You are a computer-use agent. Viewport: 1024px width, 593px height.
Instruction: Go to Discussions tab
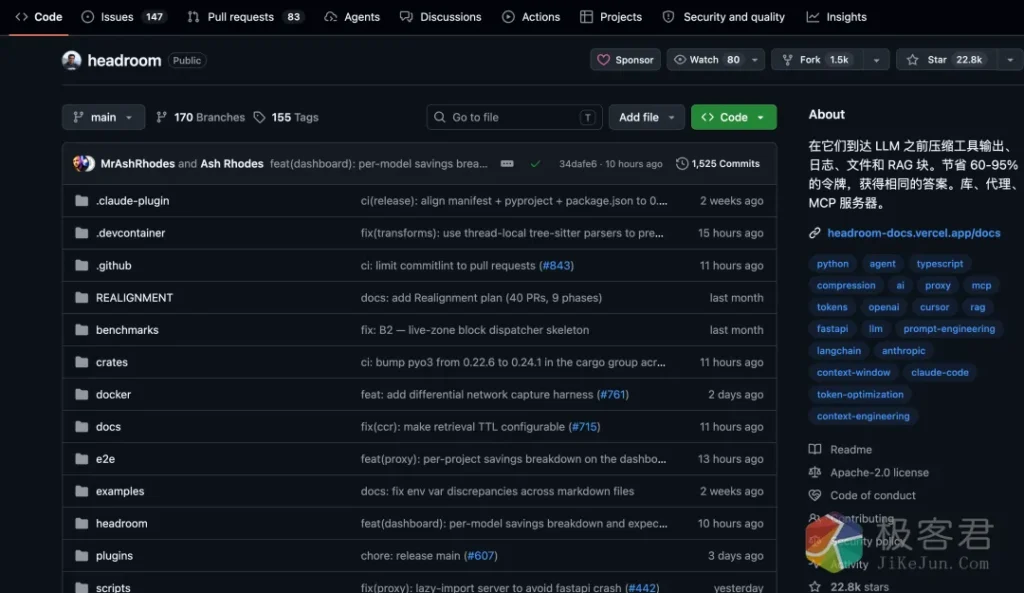tap(441, 17)
